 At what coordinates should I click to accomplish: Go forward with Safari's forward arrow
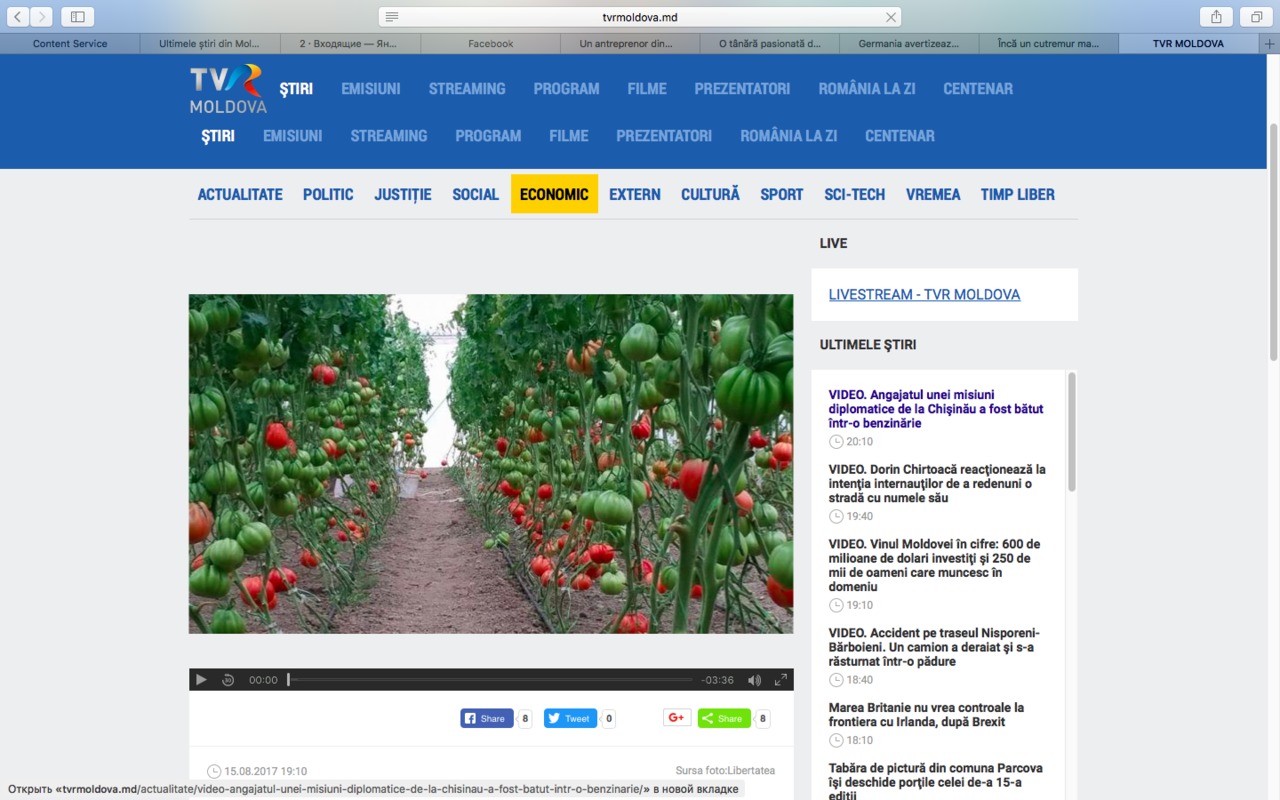41,17
